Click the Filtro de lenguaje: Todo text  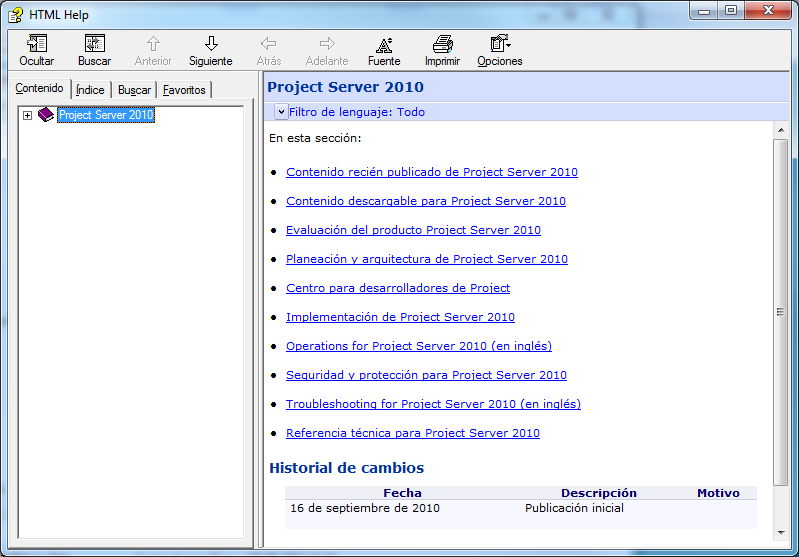click(357, 112)
